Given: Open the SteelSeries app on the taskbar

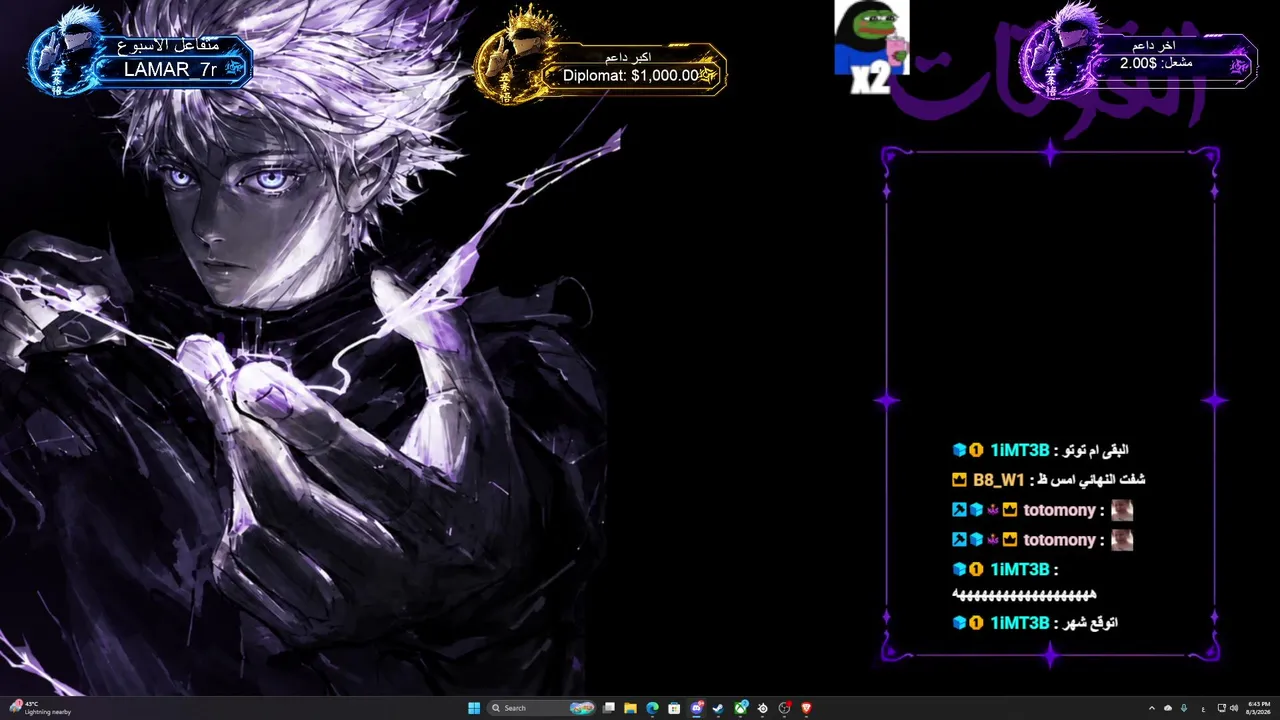Looking at the screenshot, I should coord(763,708).
